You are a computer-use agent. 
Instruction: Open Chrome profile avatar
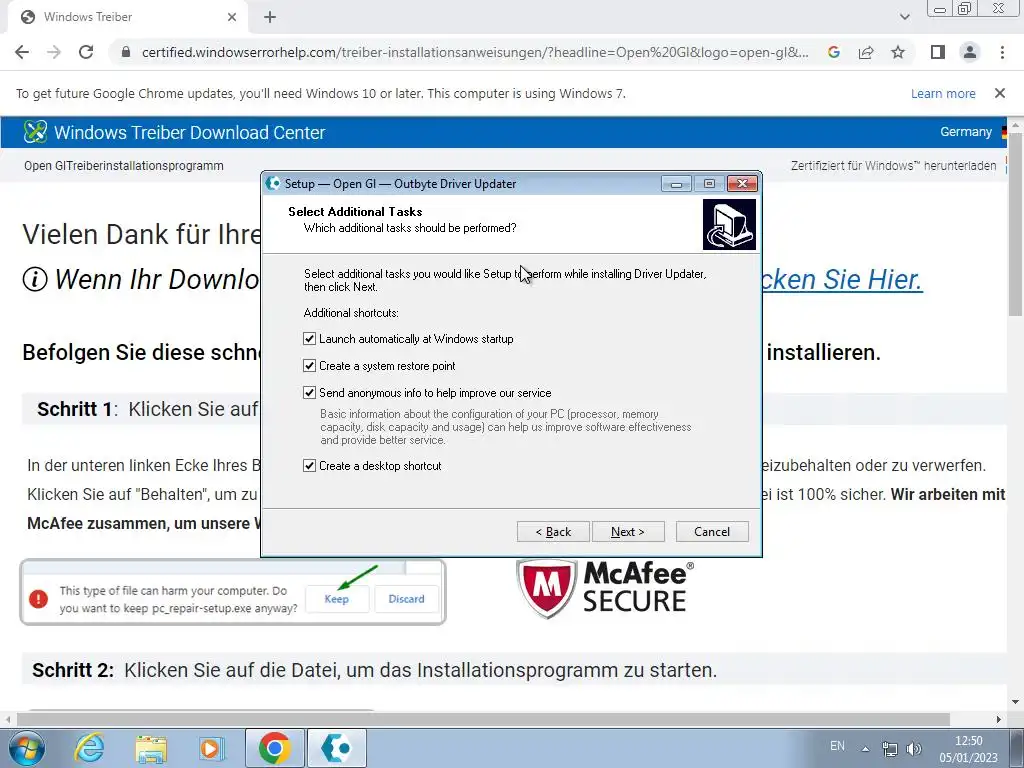coord(970,52)
